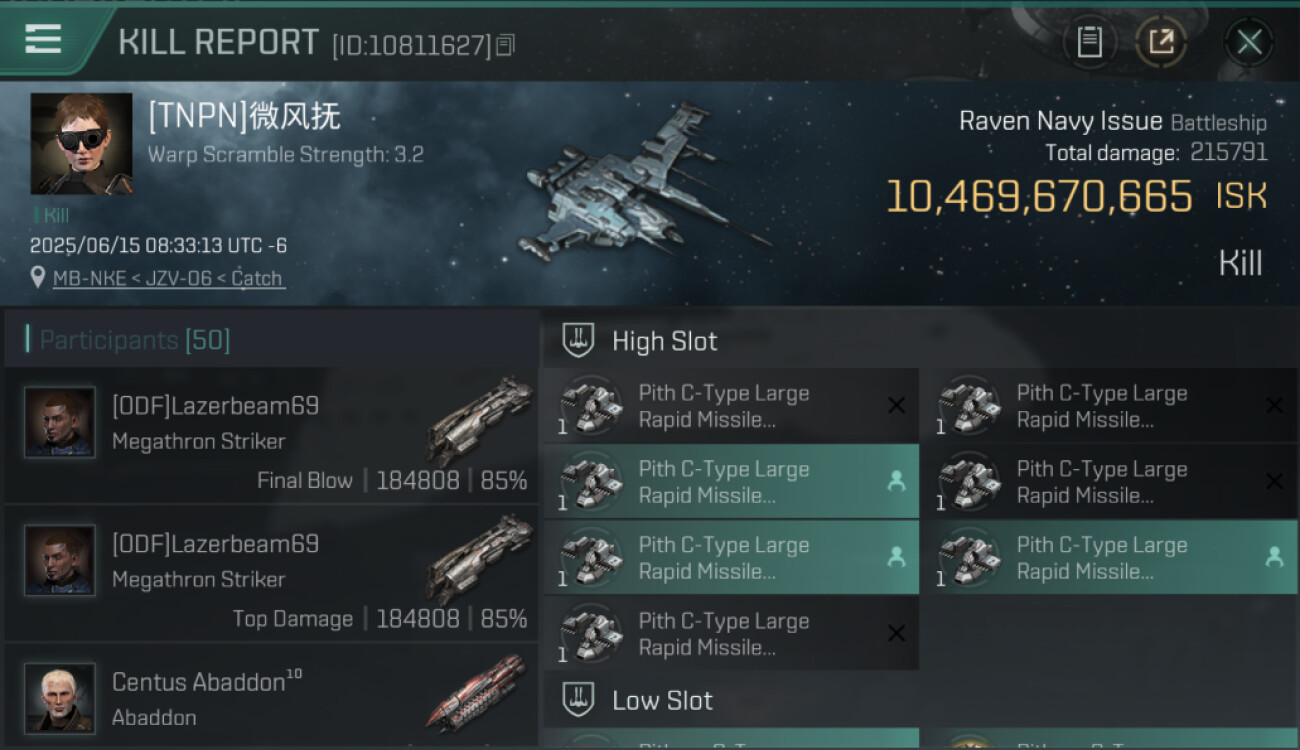
Task: Click the first high slot missile launcher icon
Action: point(590,406)
